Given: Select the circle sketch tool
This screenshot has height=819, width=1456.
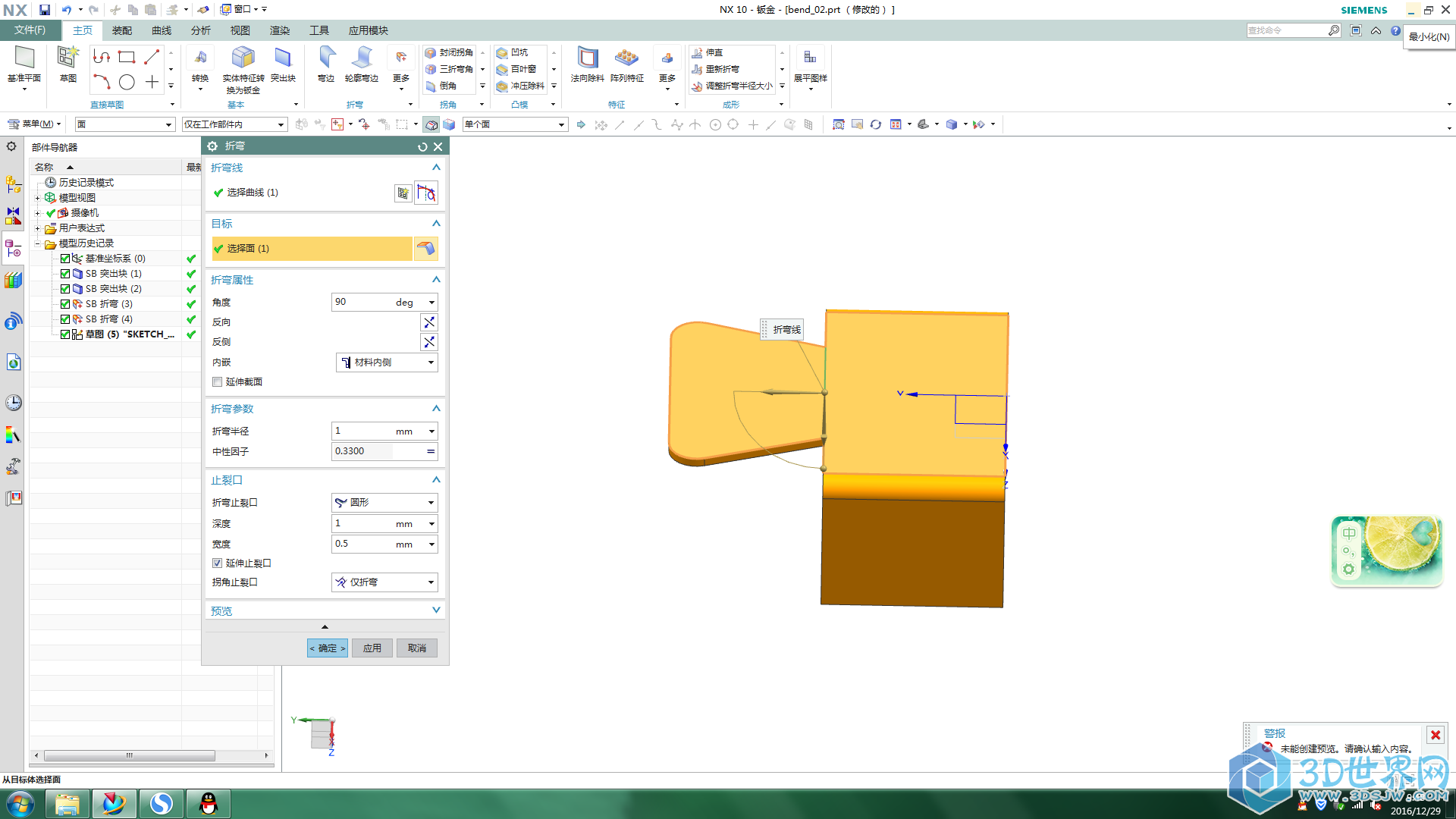Looking at the screenshot, I should pos(127,82).
